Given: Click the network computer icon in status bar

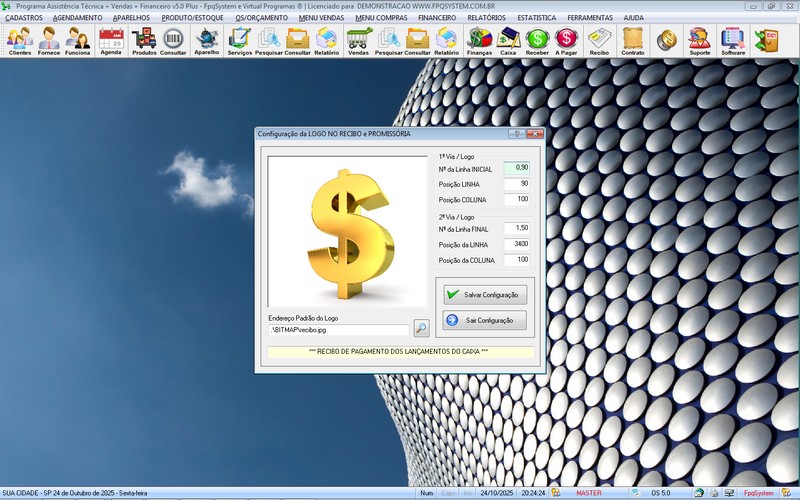Looking at the screenshot, I should pos(728,493).
